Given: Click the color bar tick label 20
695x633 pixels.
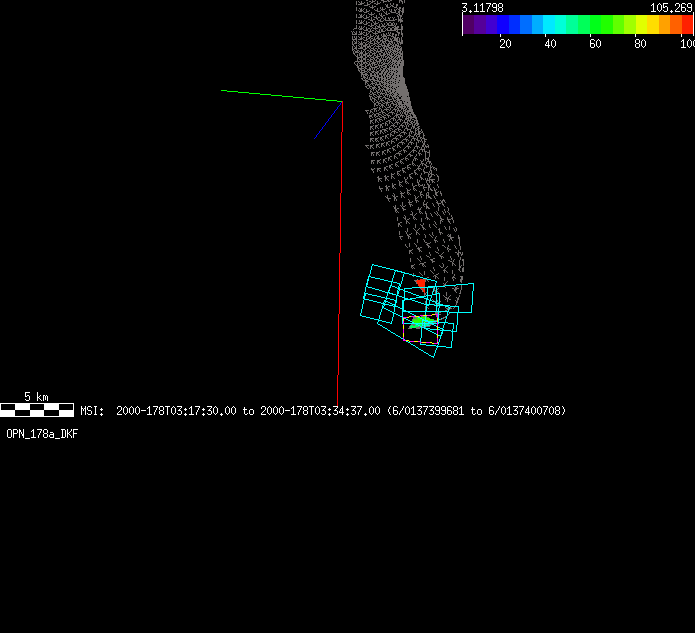Looking at the screenshot, I should (x=505, y=43).
